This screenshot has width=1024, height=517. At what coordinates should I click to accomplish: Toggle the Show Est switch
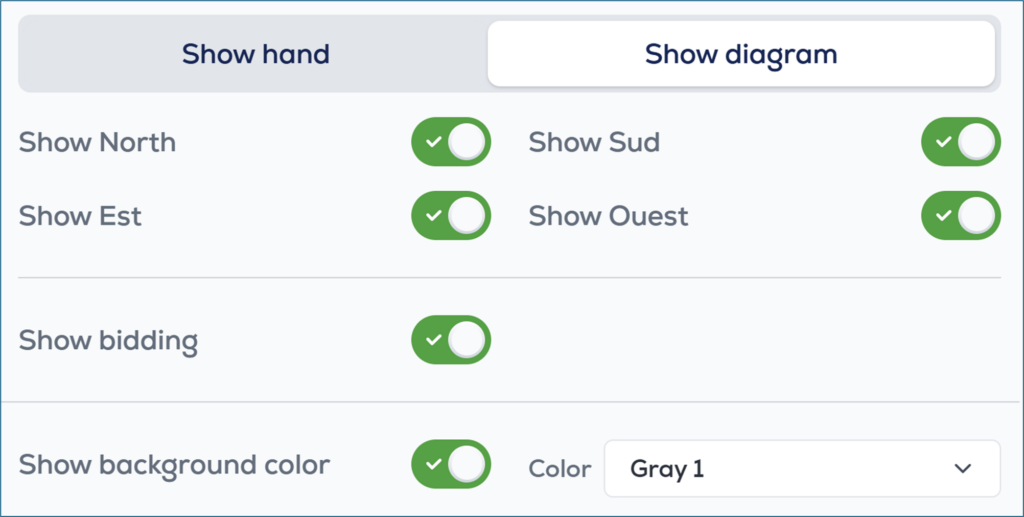pos(451,216)
